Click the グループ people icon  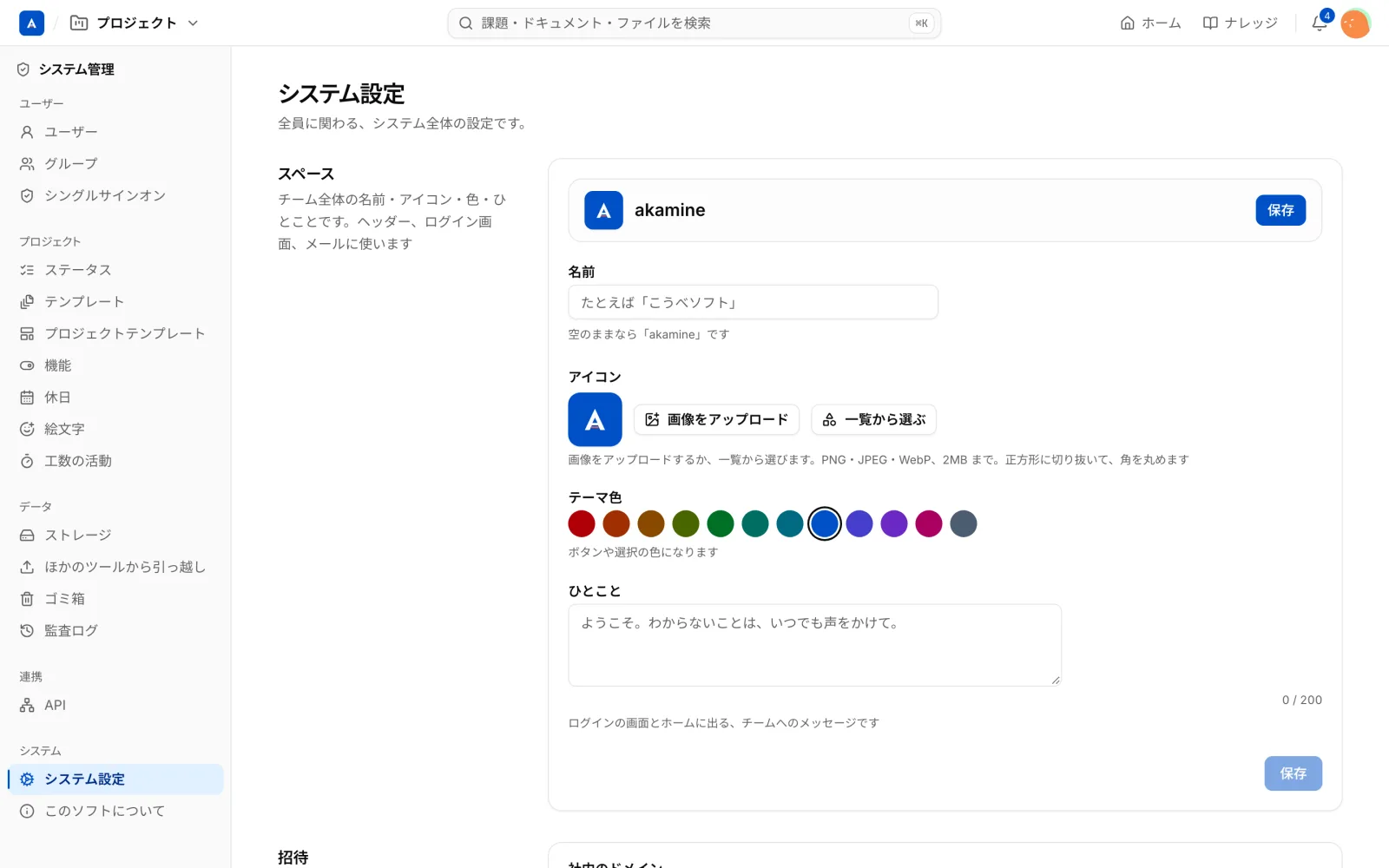[x=27, y=164]
